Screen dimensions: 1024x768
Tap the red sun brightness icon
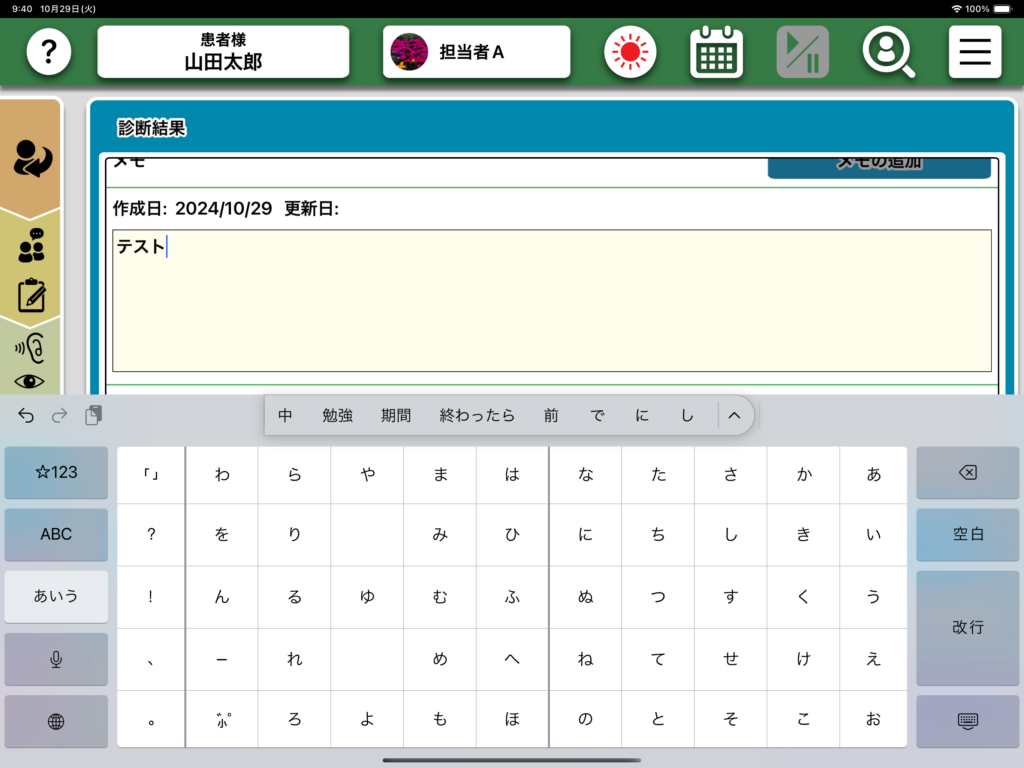630,52
